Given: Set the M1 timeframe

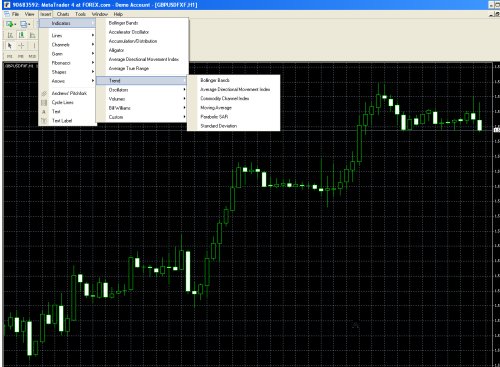Looking at the screenshot, I should 10,56.
